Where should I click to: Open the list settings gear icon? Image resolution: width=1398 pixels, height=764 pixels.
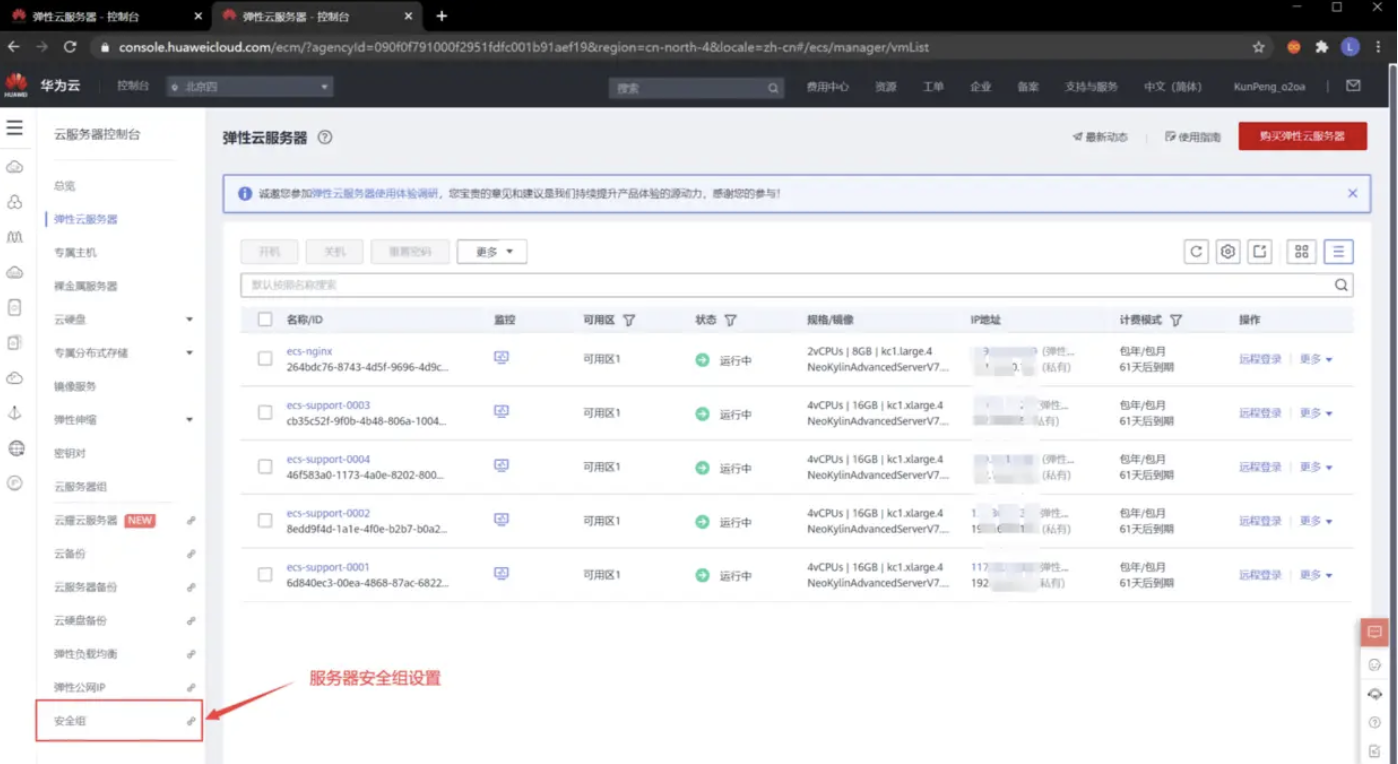pyautogui.click(x=1228, y=252)
